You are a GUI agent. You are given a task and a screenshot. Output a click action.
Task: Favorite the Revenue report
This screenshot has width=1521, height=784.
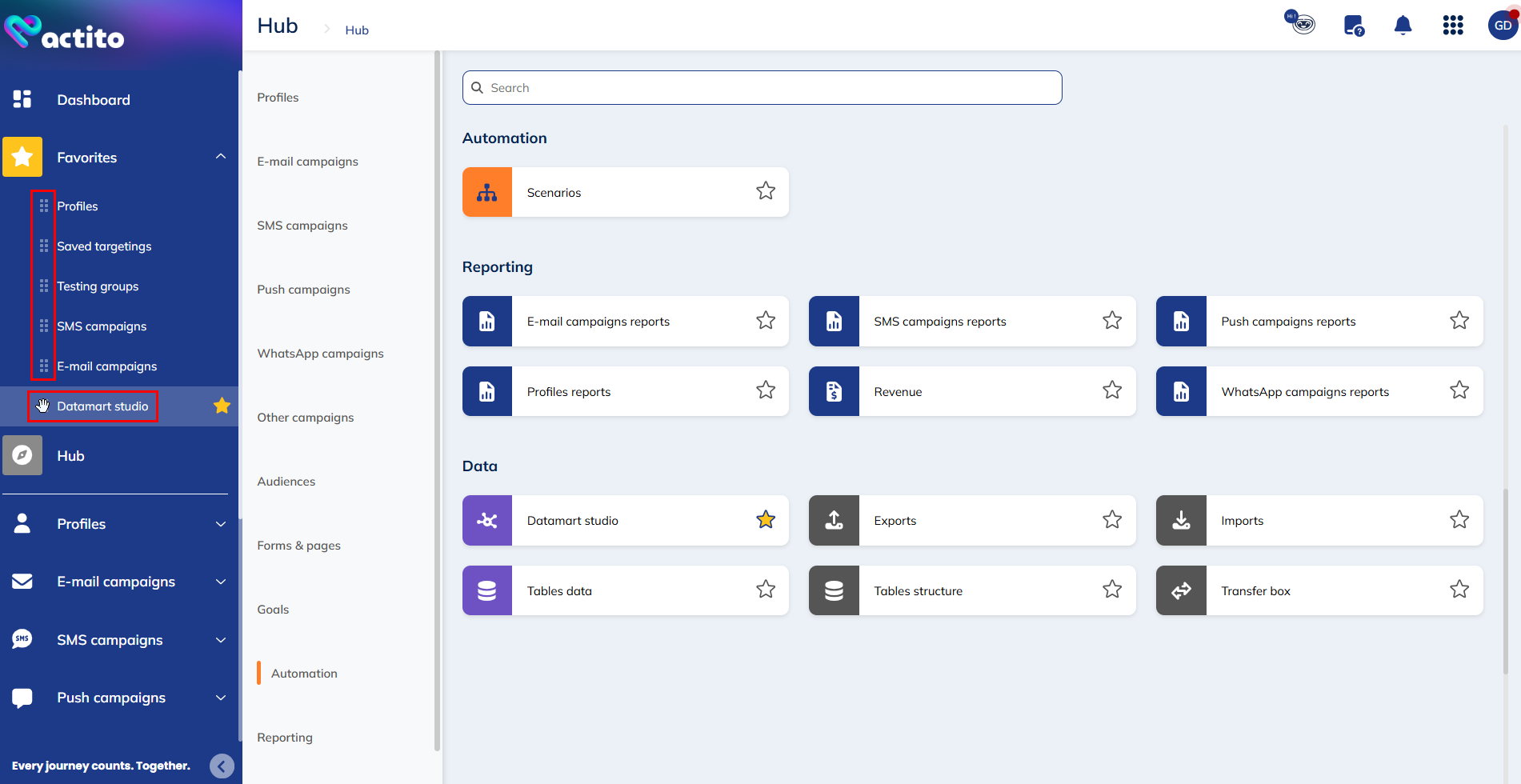point(1111,390)
